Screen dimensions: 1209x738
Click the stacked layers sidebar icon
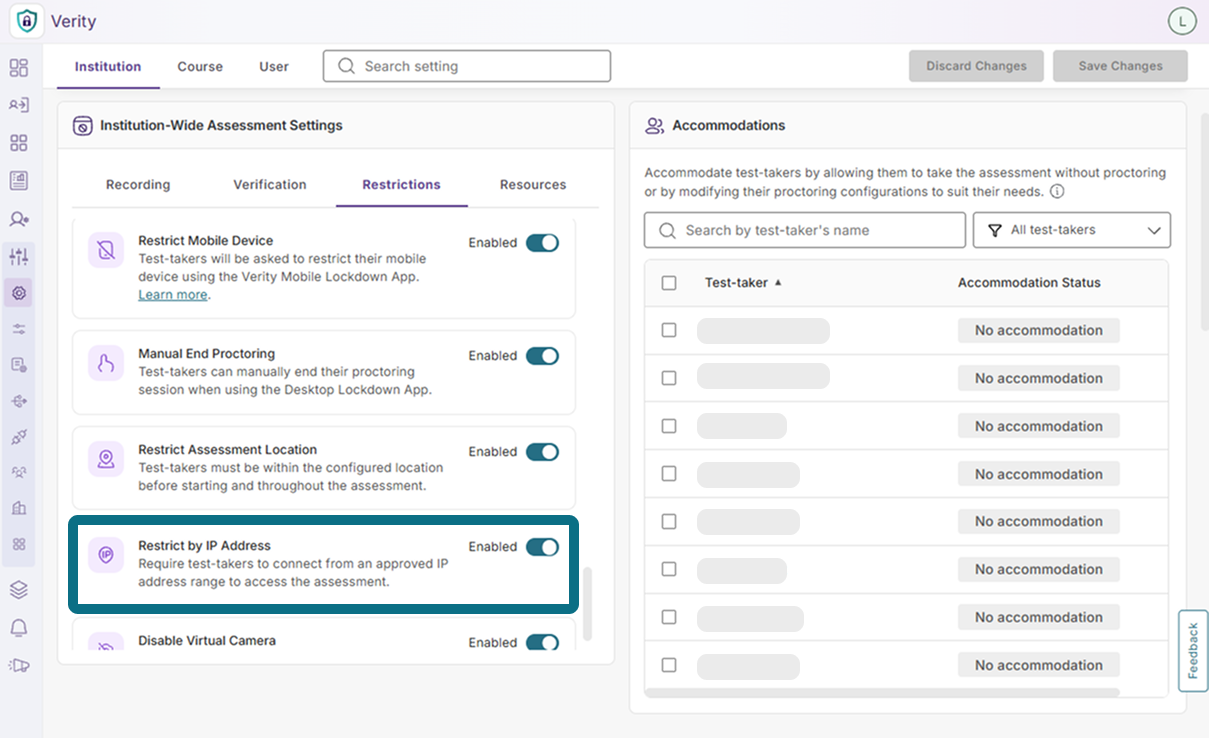pyautogui.click(x=19, y=589)
